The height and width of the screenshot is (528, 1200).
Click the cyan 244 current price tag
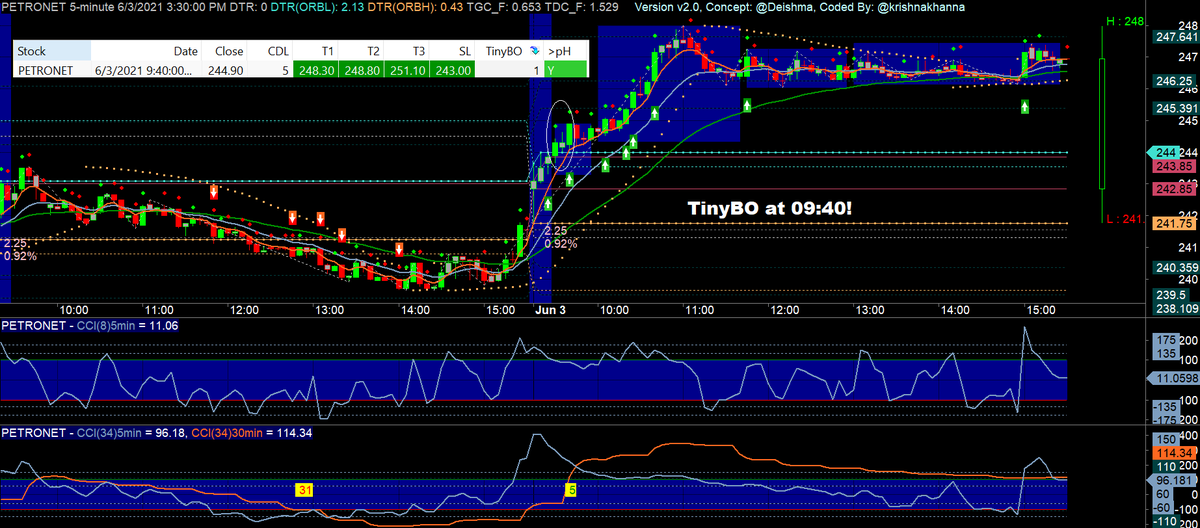pos(1163,152)
